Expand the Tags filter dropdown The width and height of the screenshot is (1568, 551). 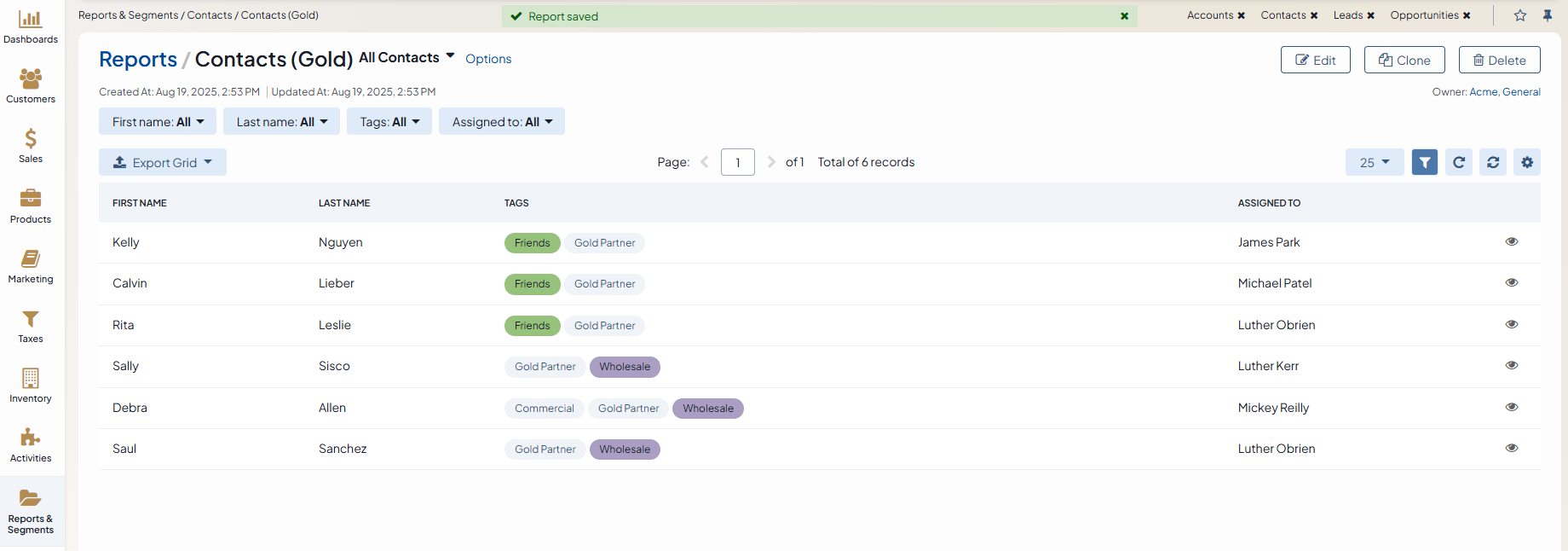pos(389,122)
